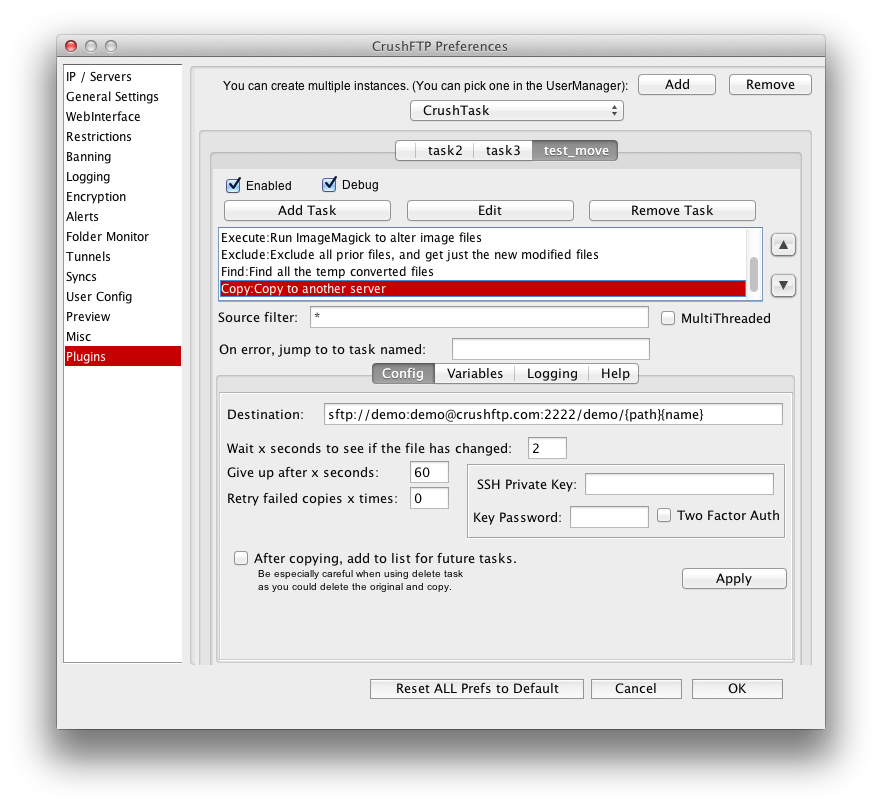Open Misc section
The width and height of the screenshot is (882, 808).
click(123, 336)
